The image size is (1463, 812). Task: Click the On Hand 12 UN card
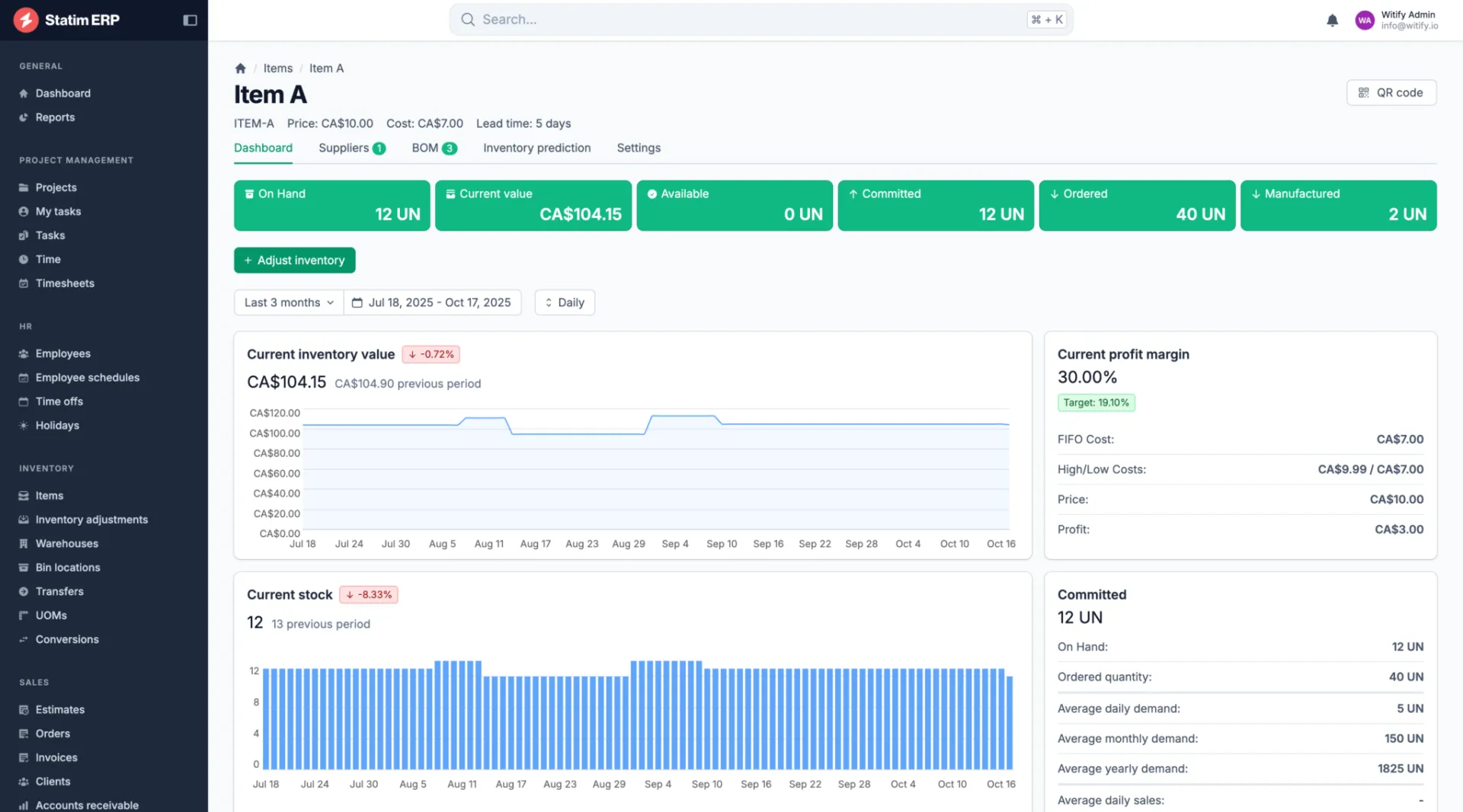[332, 206]
